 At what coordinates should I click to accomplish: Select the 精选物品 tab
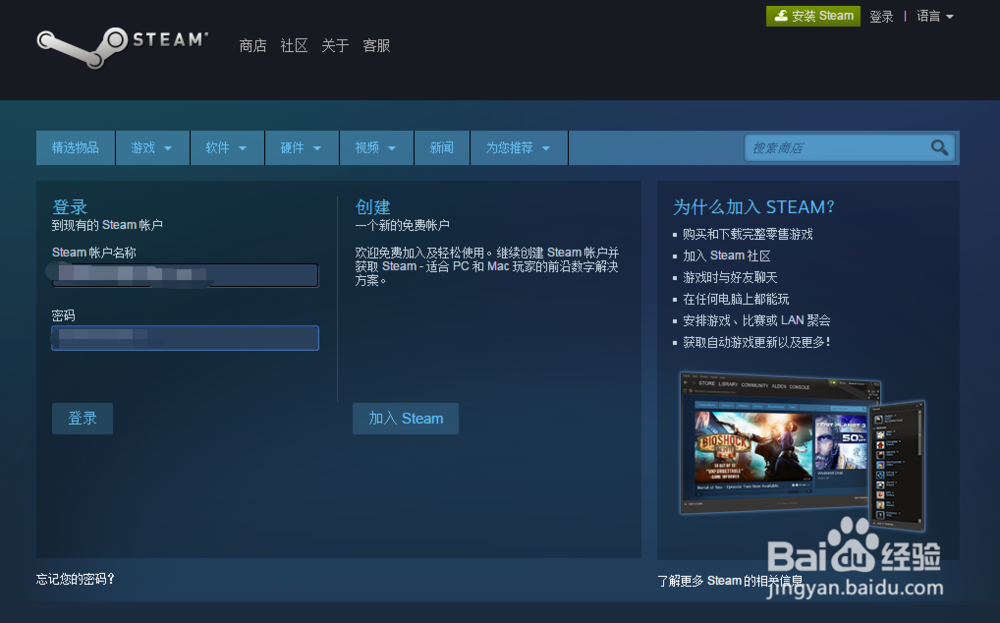[x=75, y=148]
